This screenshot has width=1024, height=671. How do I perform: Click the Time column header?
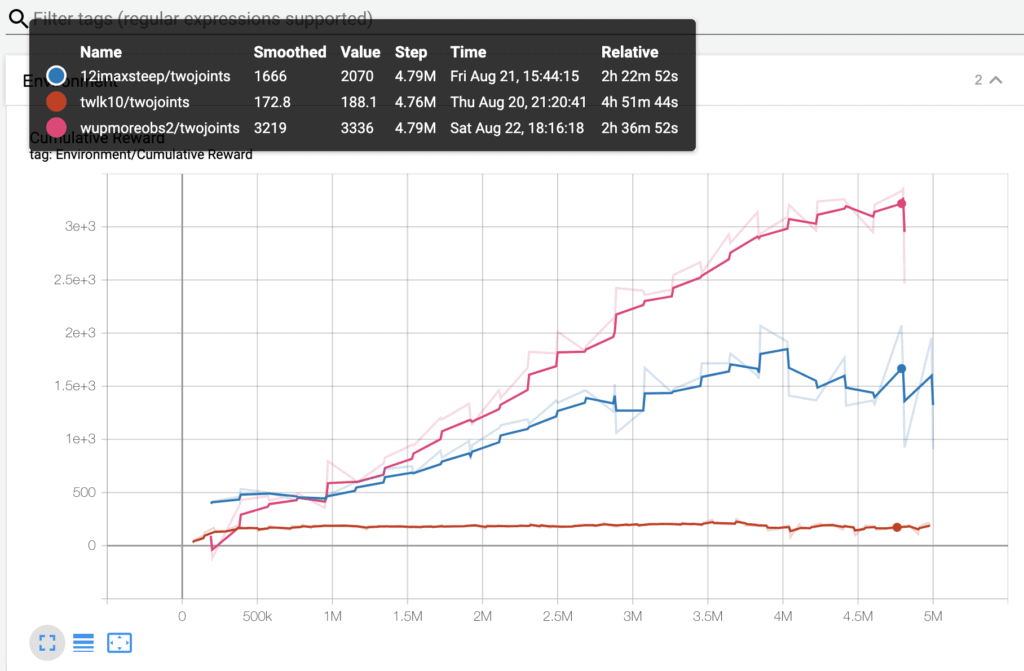point(468,52)
